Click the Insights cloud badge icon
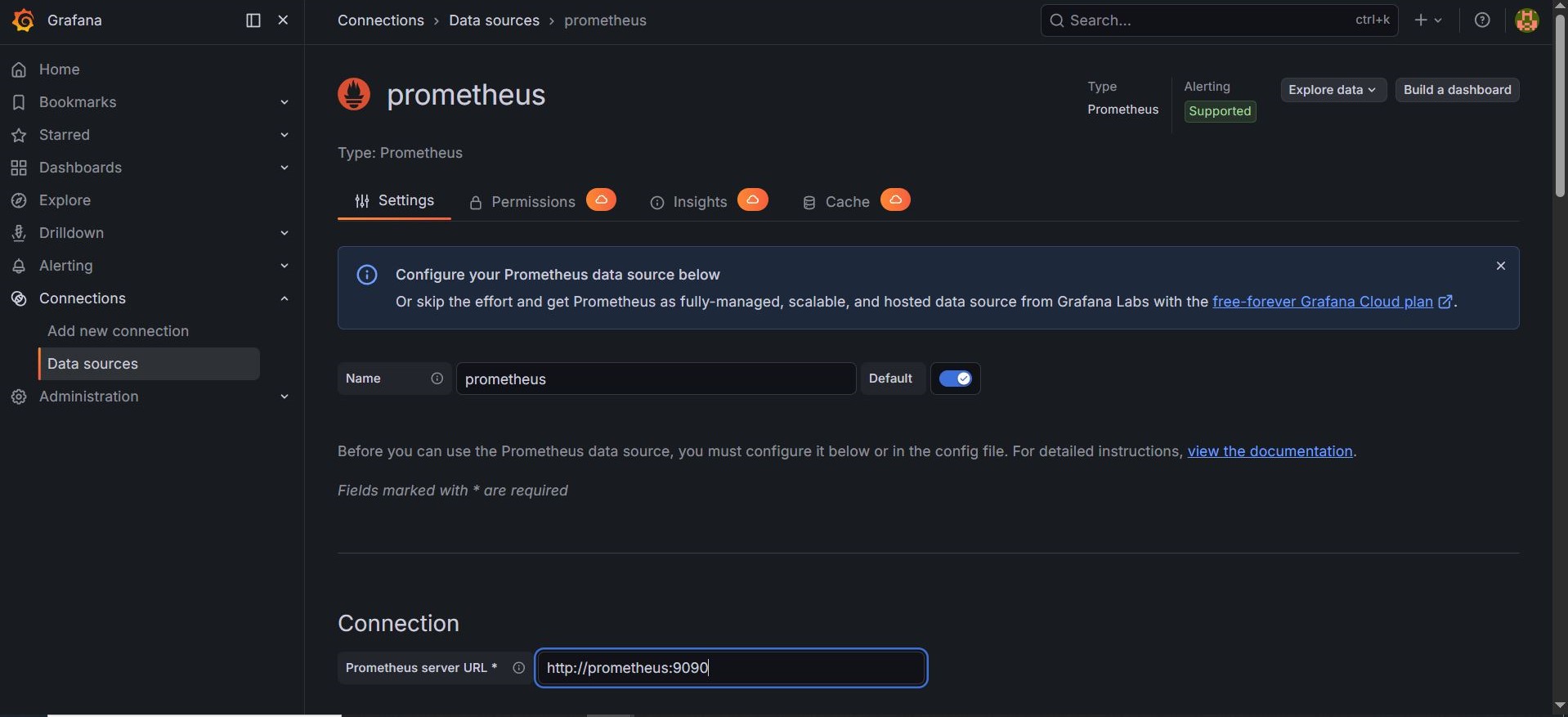 tap(753, 200)
